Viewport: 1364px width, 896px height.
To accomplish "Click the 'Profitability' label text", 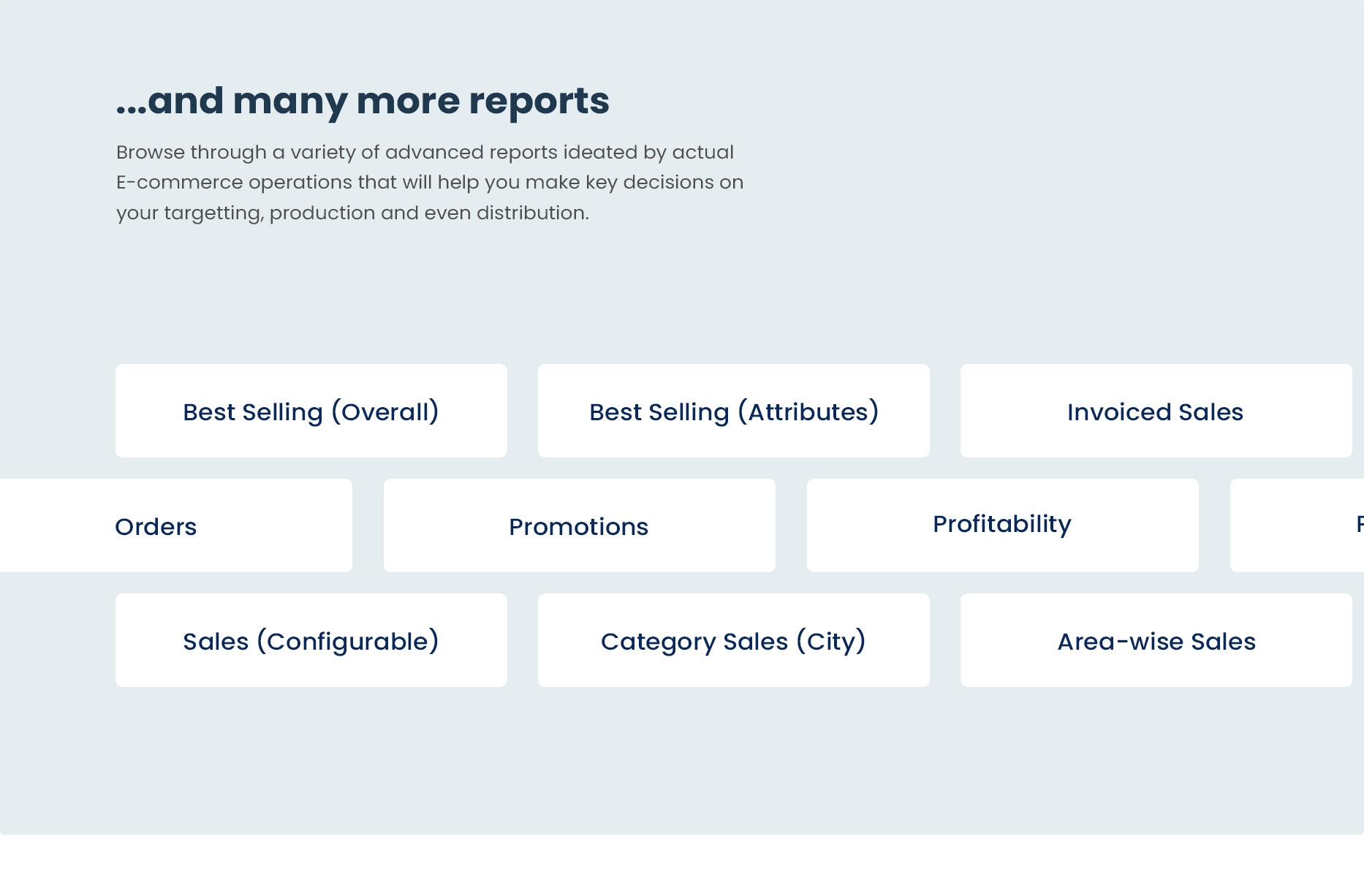I will pyautogui.click(x=1002, y=524).
